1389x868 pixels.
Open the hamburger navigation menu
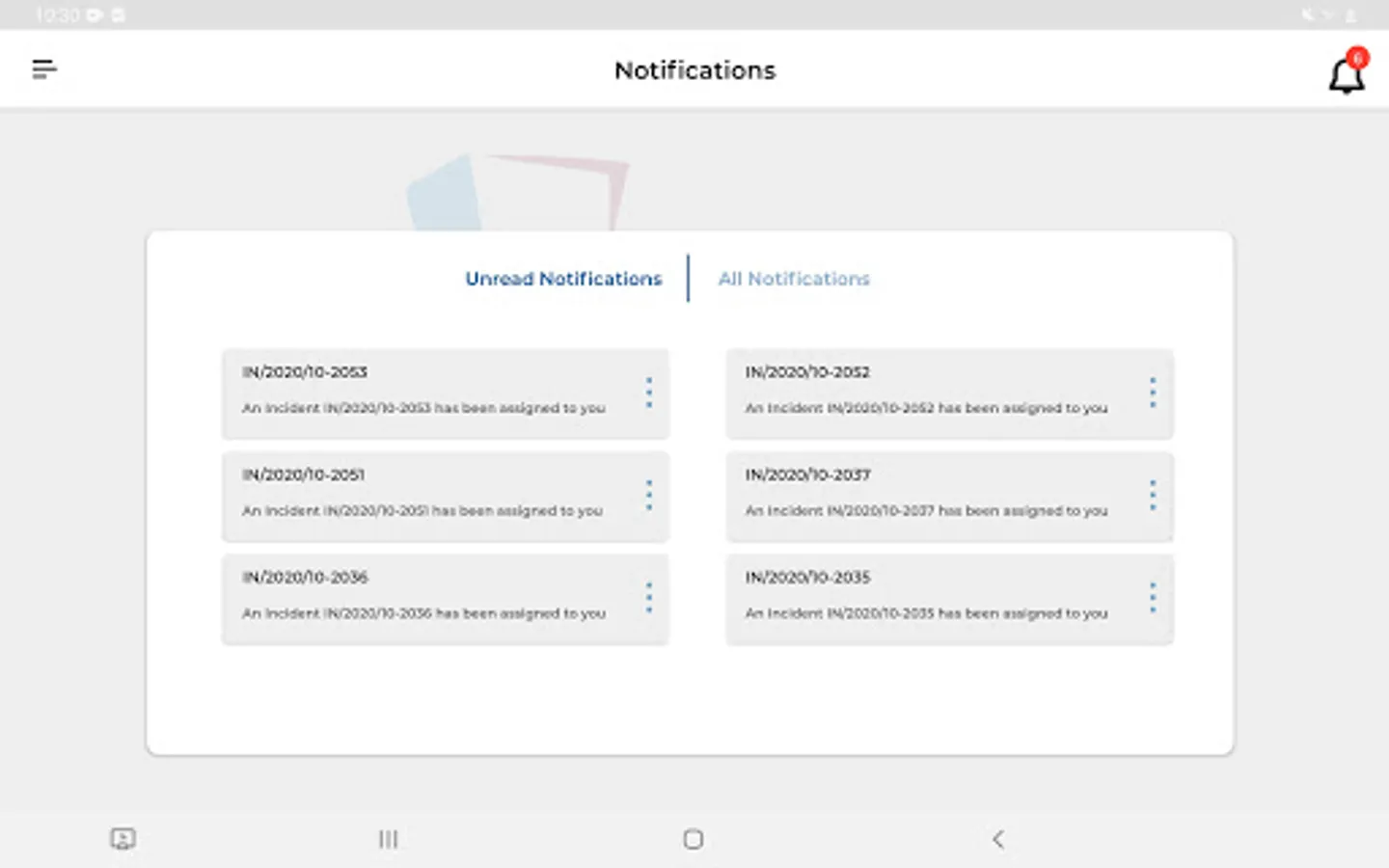point(44,69)
